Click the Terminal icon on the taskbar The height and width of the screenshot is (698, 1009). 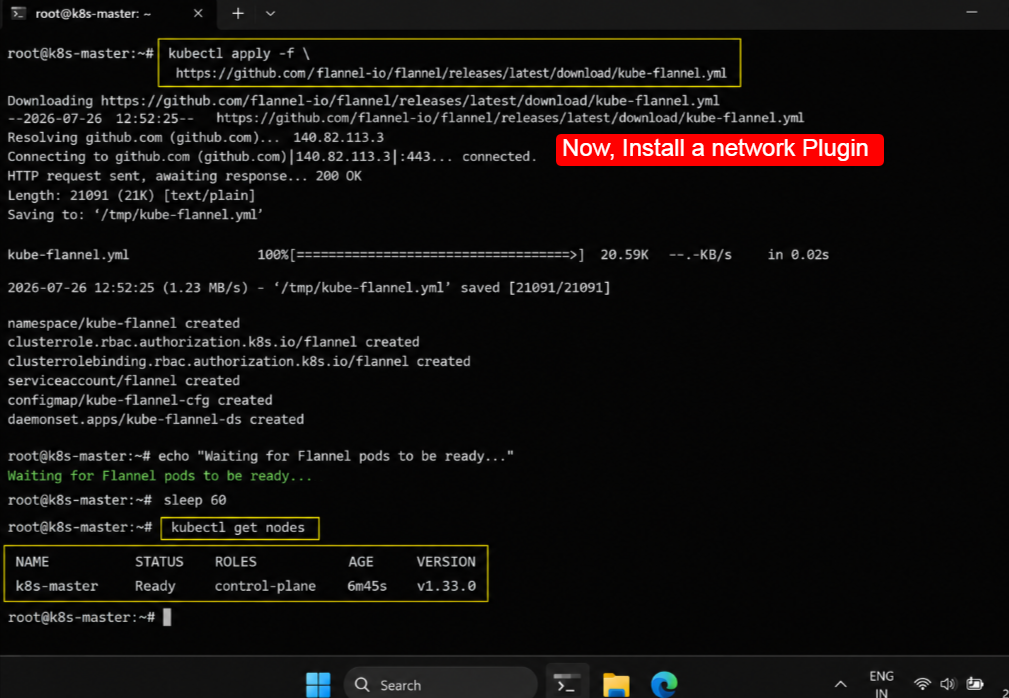567,684
